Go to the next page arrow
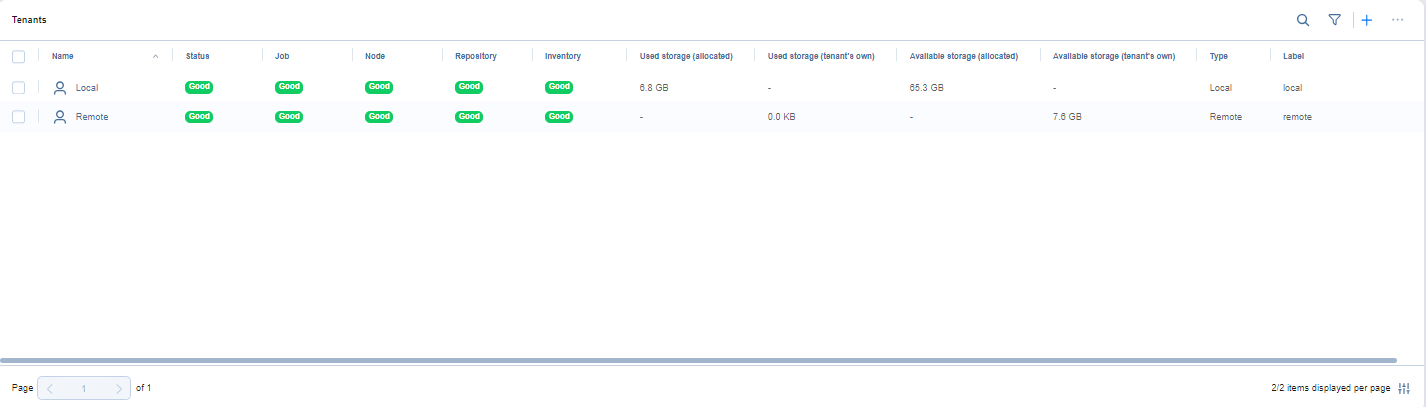Image resolution: width=1426 pixels, height=407 pixels. (x=119, y=388)
